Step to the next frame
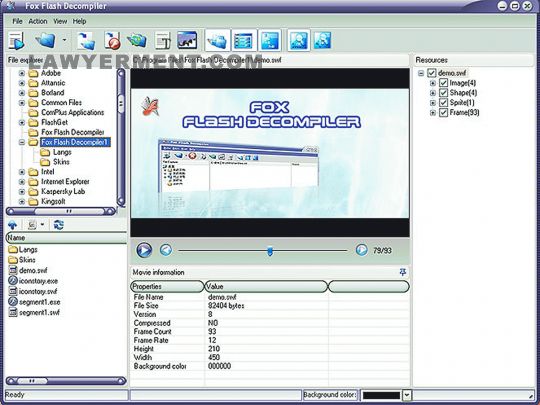Screen dimensions: 540x405 click(x=361, y=250)
